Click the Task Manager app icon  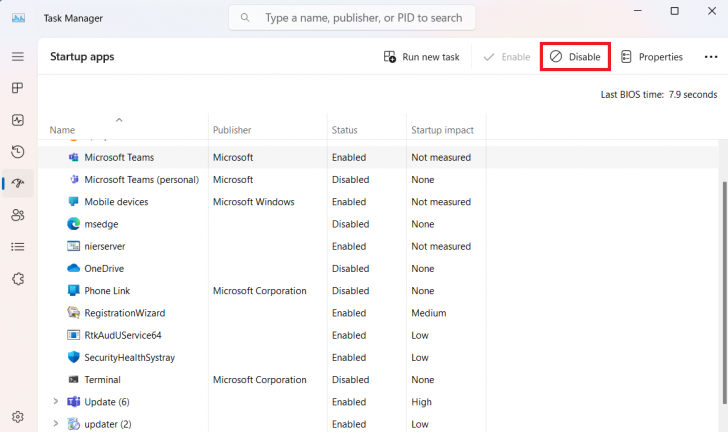(x=19, y=18)
